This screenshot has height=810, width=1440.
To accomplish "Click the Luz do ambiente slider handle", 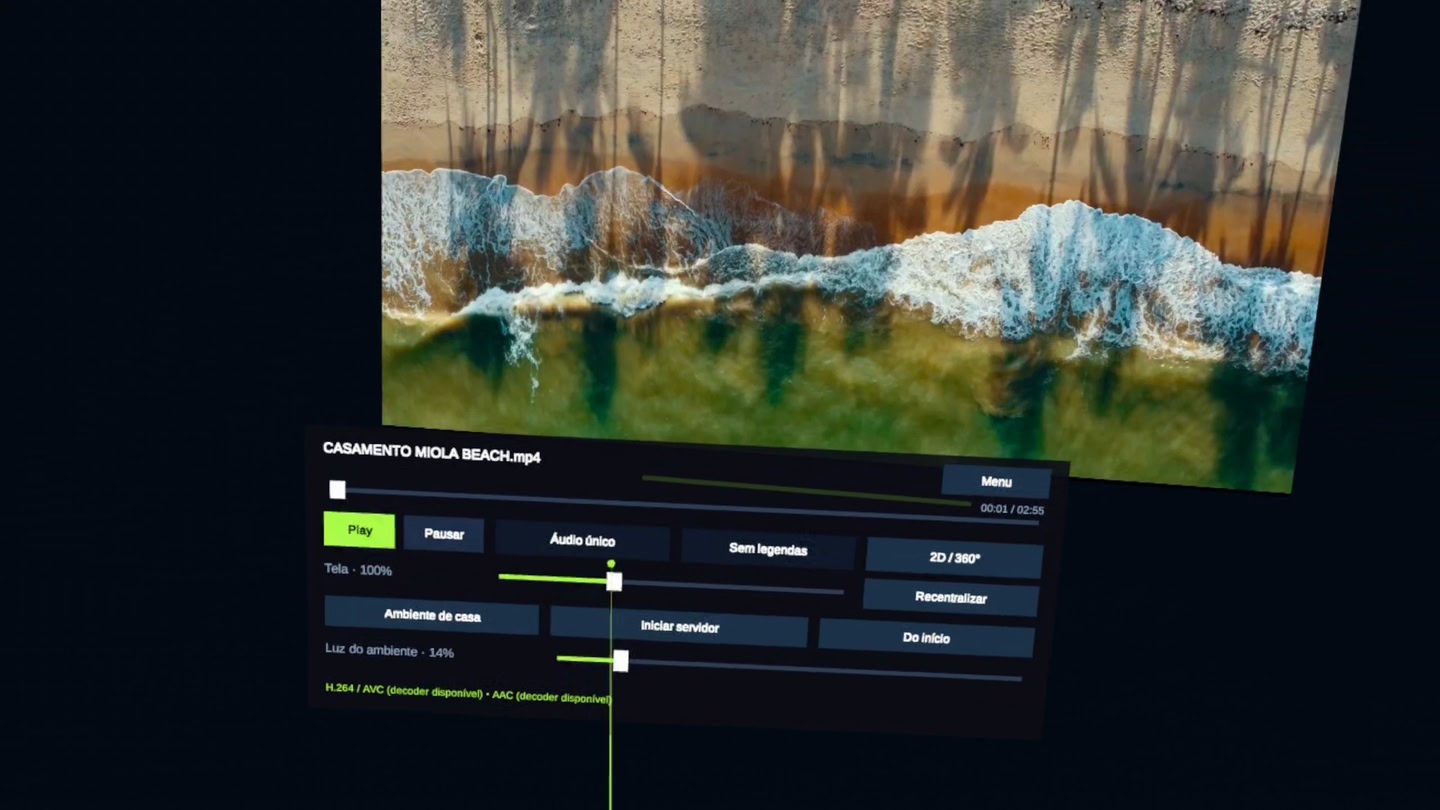I will coord(621,660).
